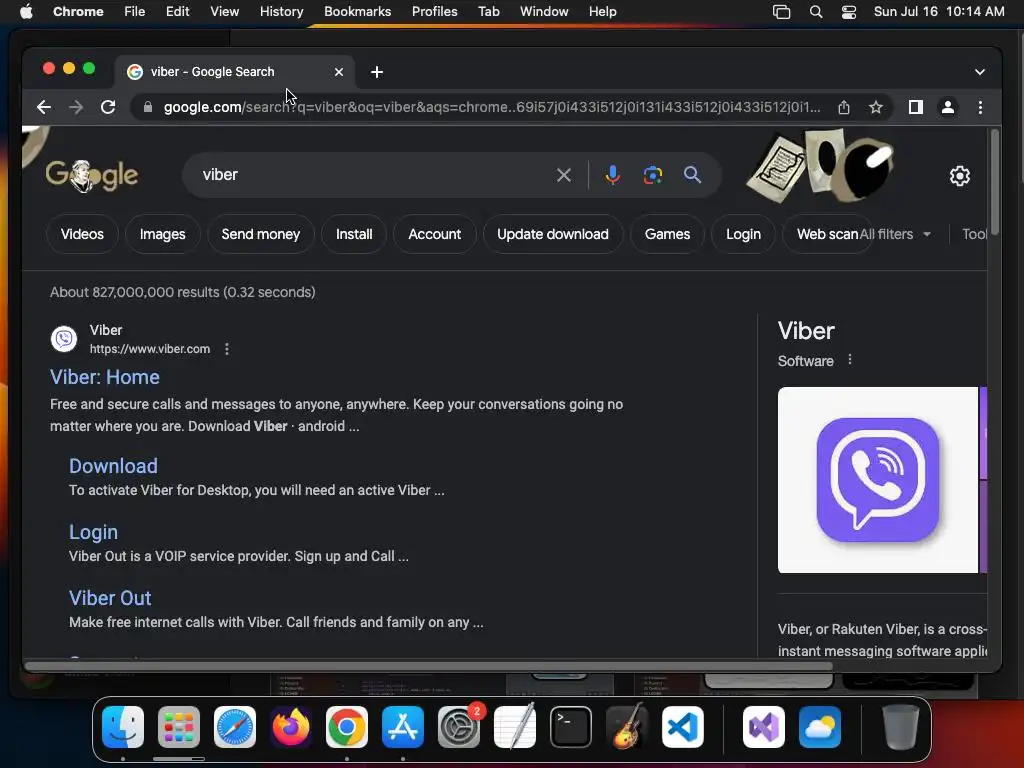This screenshot has height=768, width=1024.
Task: Select the Videos filter chip
Action: tap(82, 234)
